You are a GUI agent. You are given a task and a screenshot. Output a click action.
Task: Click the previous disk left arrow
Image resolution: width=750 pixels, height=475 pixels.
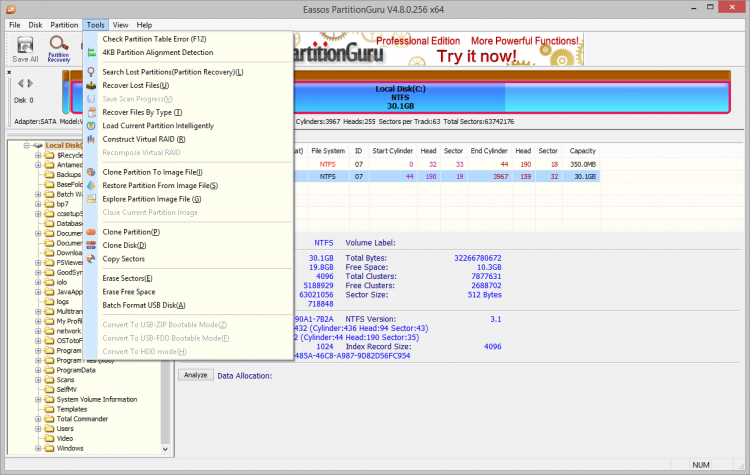(21, 83)
